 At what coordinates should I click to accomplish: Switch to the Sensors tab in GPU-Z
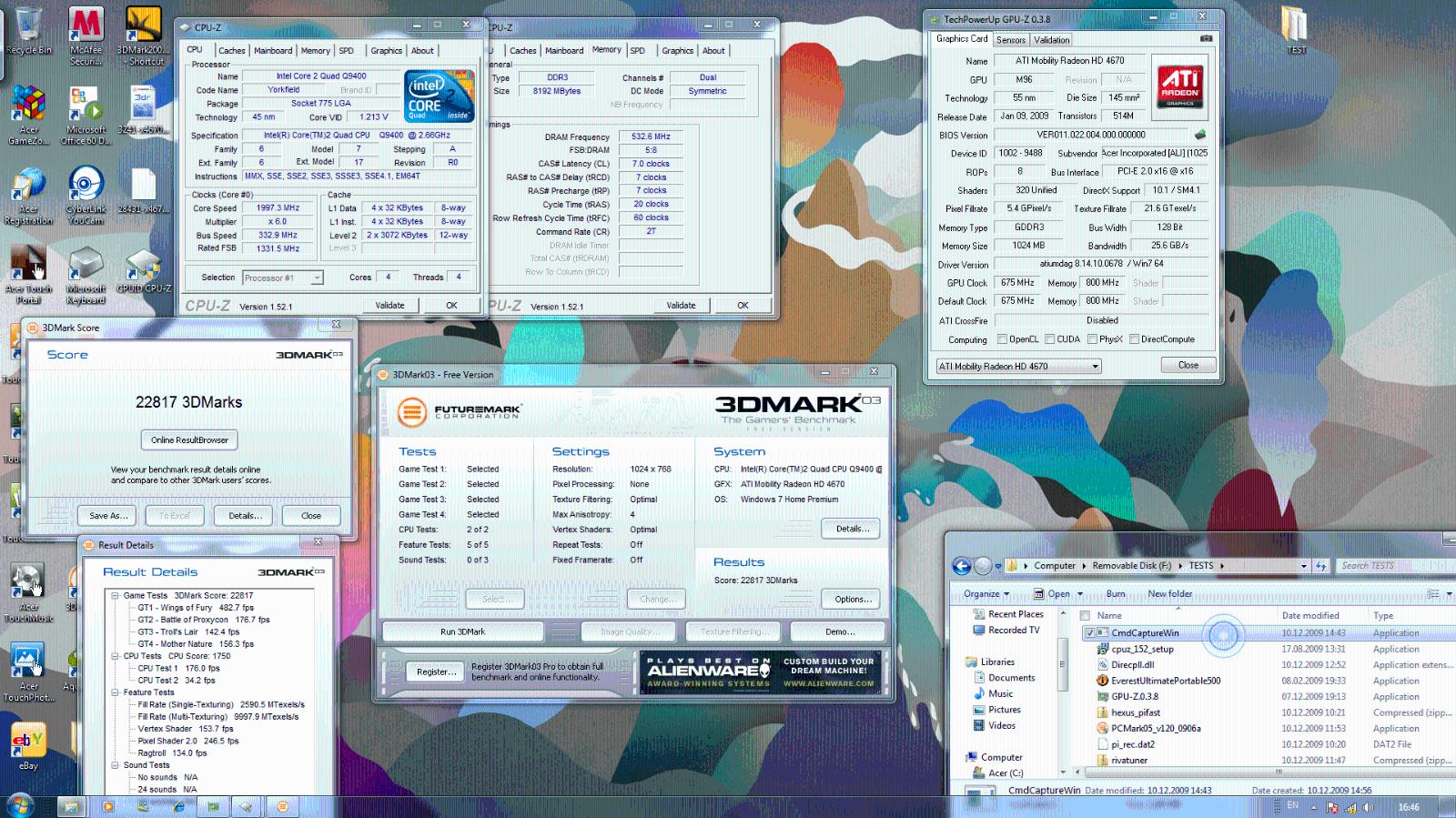(1011, 40)
